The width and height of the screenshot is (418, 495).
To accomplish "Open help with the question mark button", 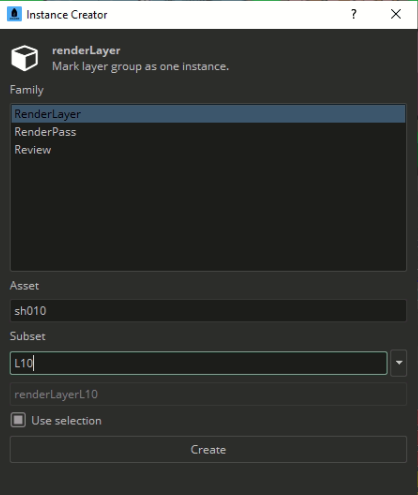I will [354, 14].
